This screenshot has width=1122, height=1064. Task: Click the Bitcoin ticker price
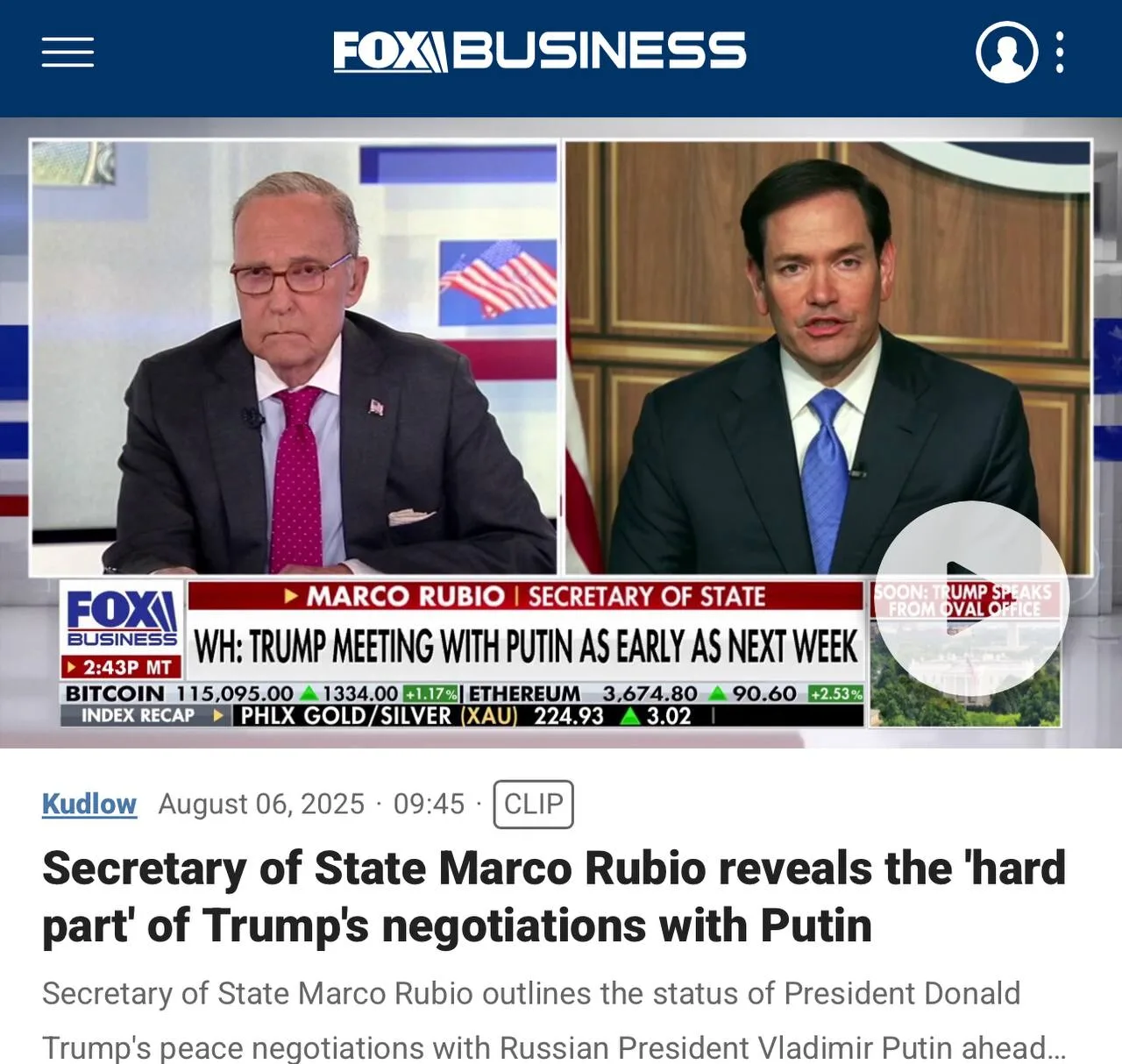point(235,693)
